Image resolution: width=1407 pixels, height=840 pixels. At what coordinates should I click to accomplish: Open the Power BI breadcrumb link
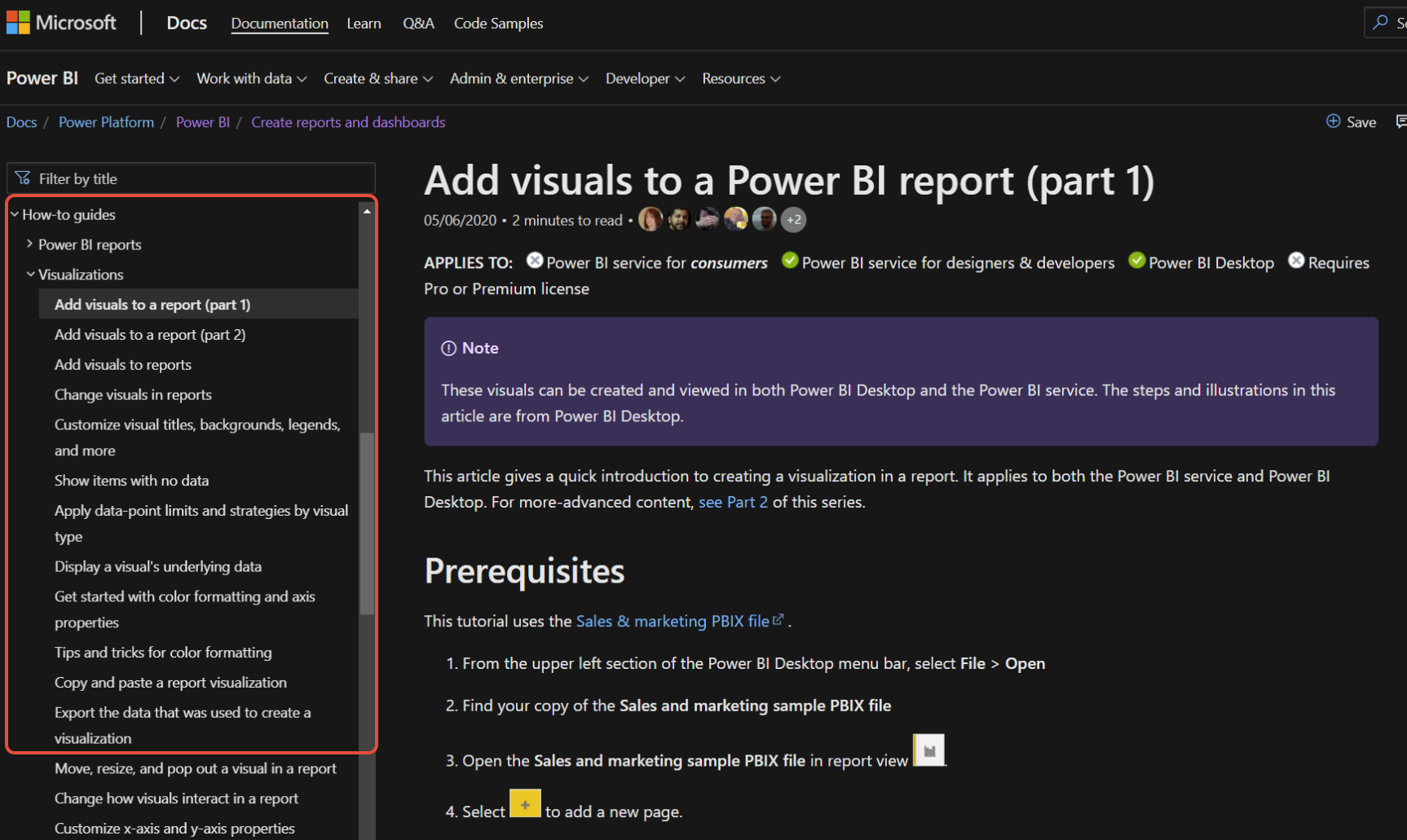[203, 122]
